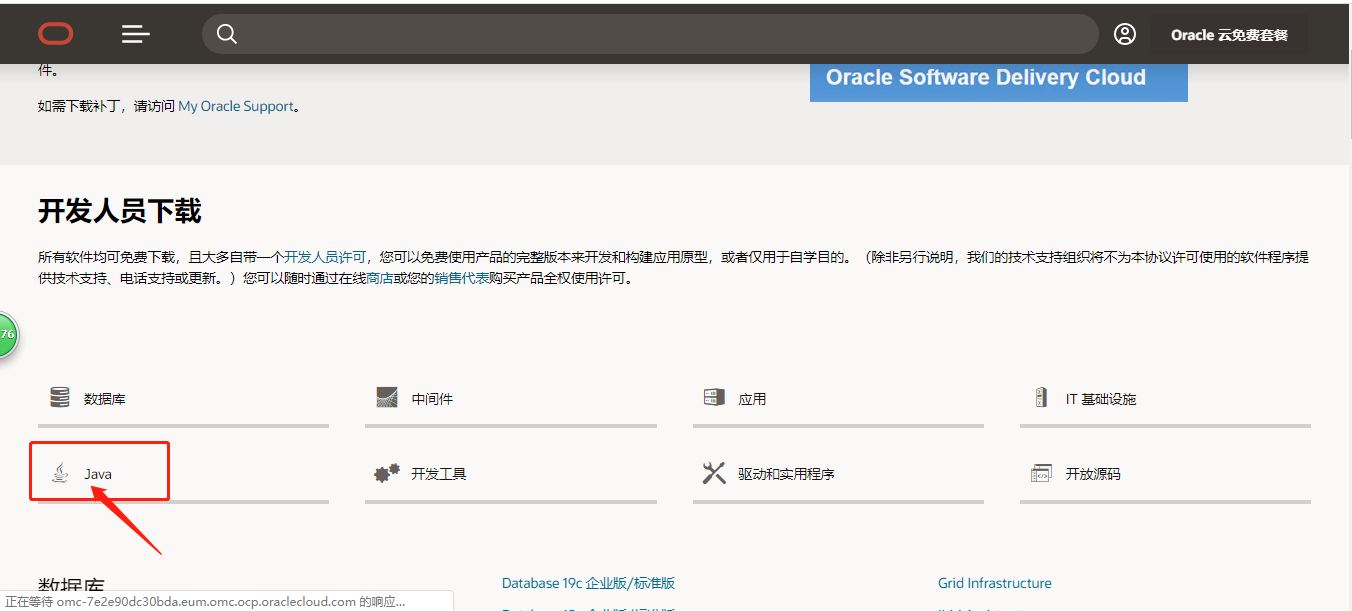The image size is (1352, 611).
Task: Open the hamburger navigation menu
Action: click(136, 34)
